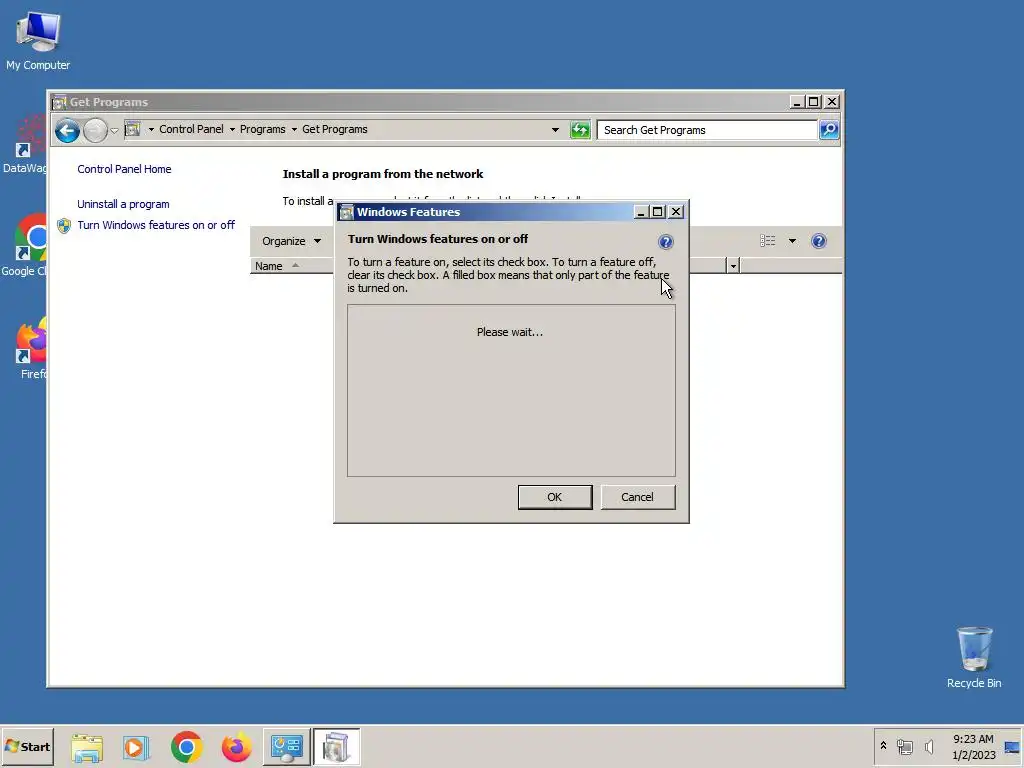The height and width of the screenshot is (768, 1024).
Task: Open the views dropdown arrow
Action: [x=792, y=241]
